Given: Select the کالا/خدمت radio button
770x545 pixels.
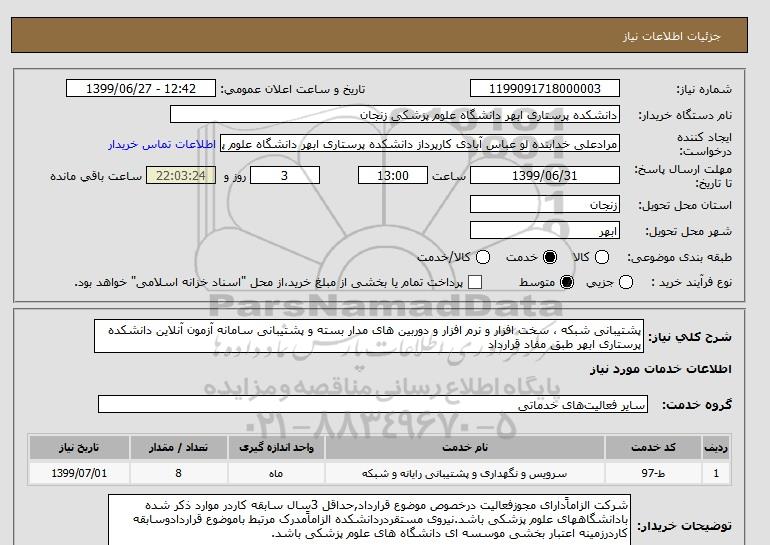Looking at the screenshot, I should [x=483, y=257].
